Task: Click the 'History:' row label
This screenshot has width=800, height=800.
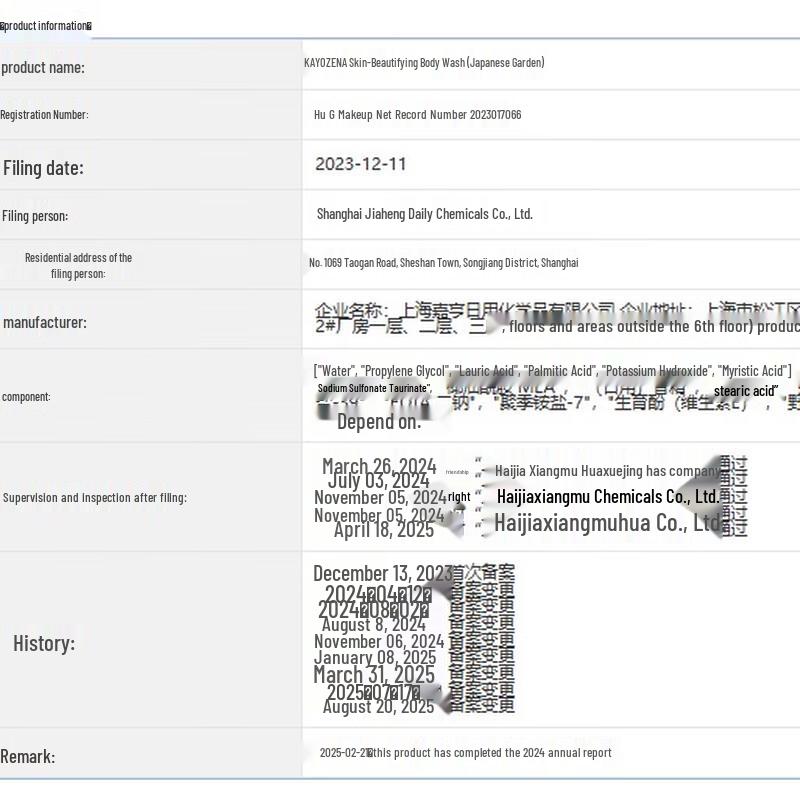Action: coord(44,643)
